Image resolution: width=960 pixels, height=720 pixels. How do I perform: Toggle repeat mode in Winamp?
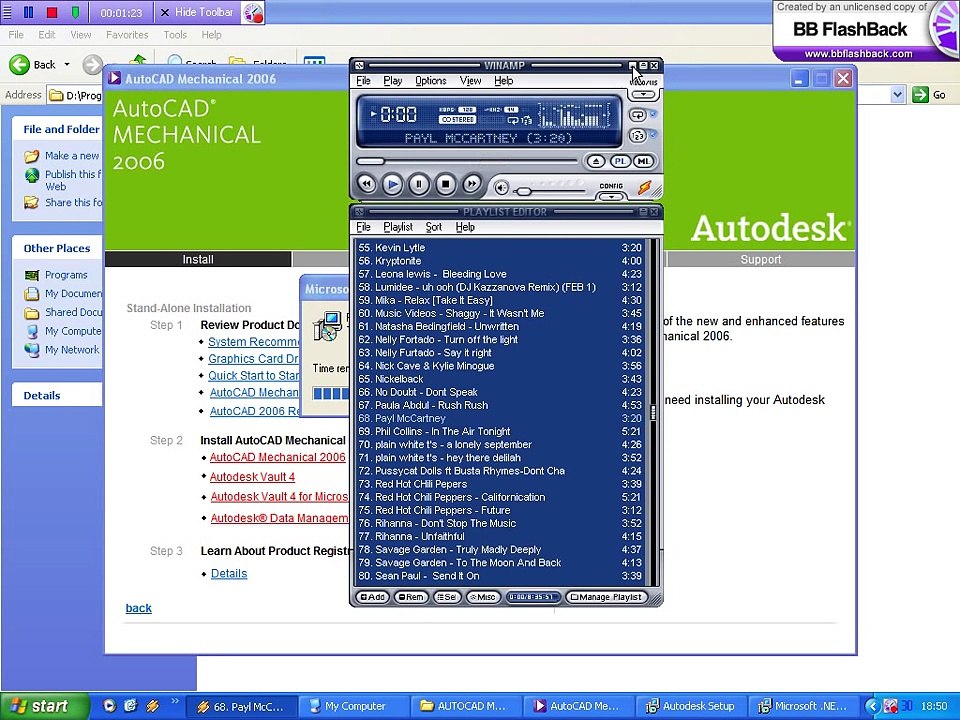[x=637, y=115]
